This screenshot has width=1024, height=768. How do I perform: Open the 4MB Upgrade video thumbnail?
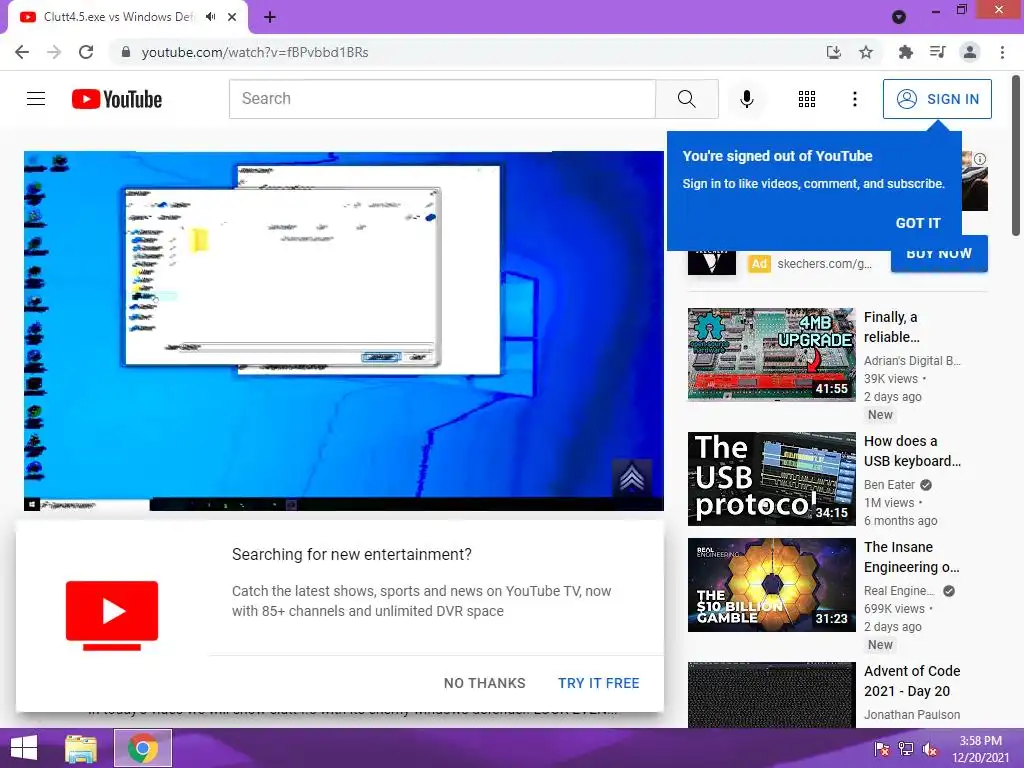point(771,355)
